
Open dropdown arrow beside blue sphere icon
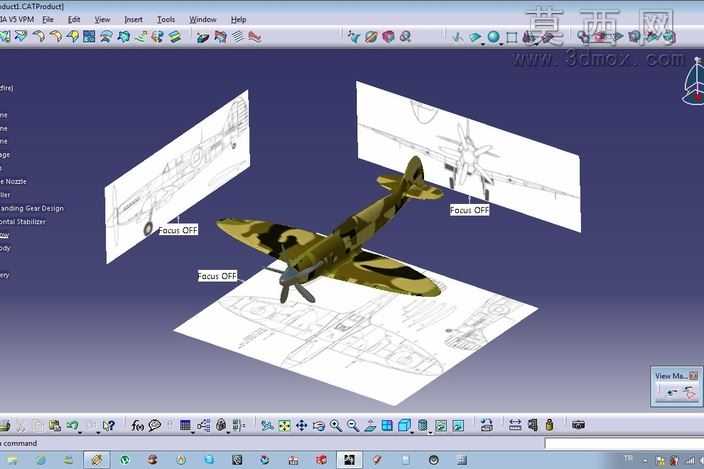pyautogui.click(x=501, y=44)
